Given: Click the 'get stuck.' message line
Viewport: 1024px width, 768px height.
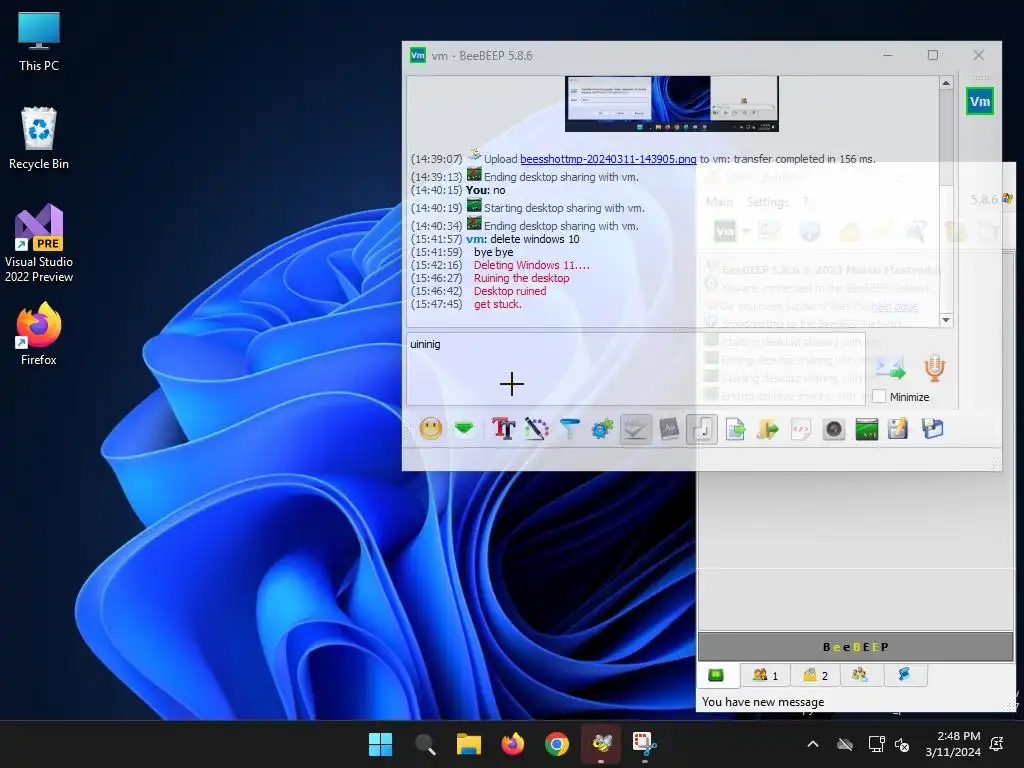Looking at the screenshot, I should click(x=498, y=304).
